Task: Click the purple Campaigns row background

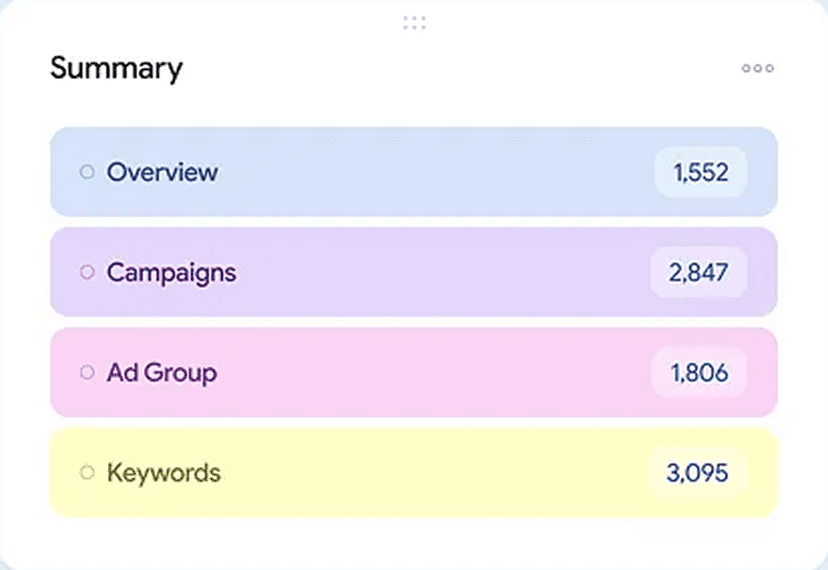Action: click(430, 272)
